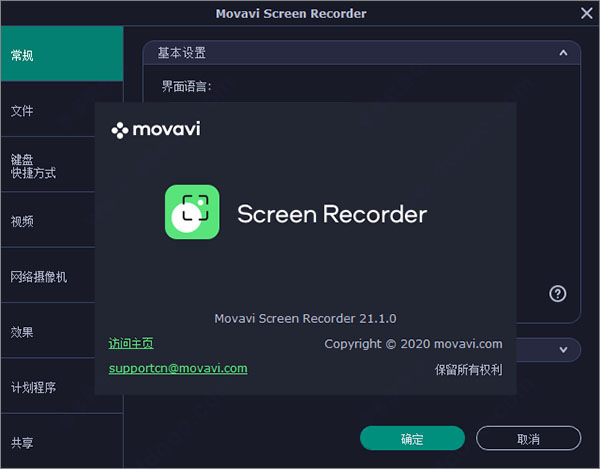This screenshot has width=600, height=469.
Task: Open the help question mark icon
Action: tap(558, 293)
